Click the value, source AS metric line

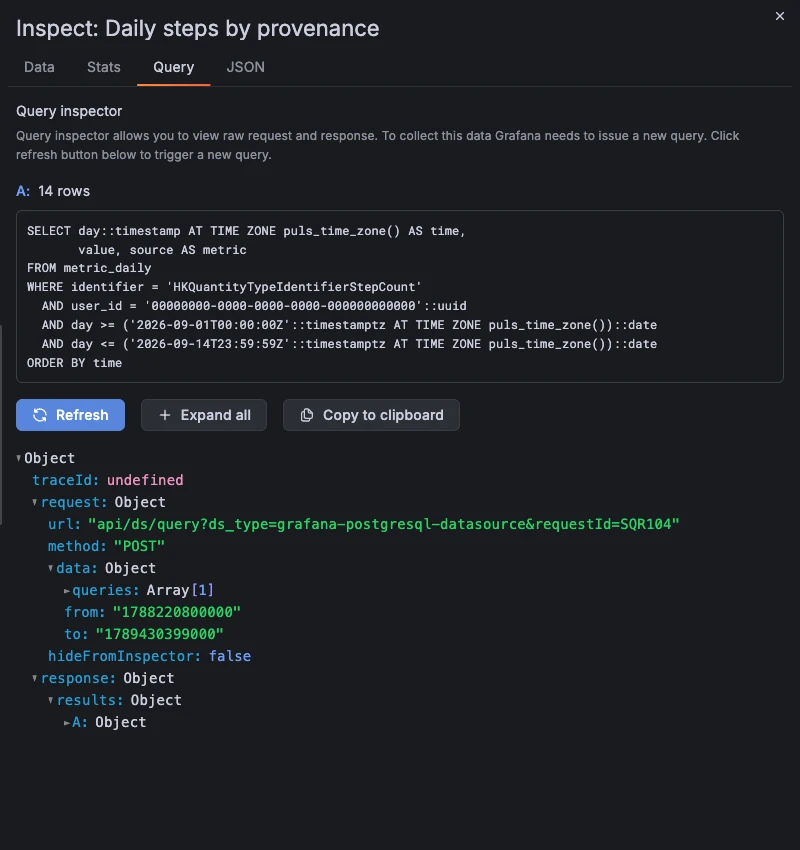[x=162, y=250]
